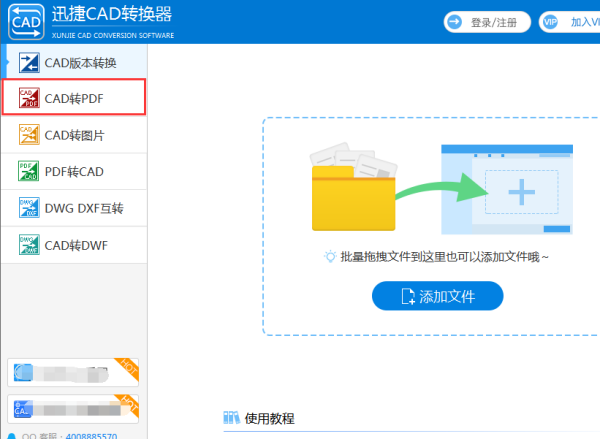The image size is (600, 439).
Task: Click the 批量拖拽文件 hint text
Action: [x=444, y=257]
